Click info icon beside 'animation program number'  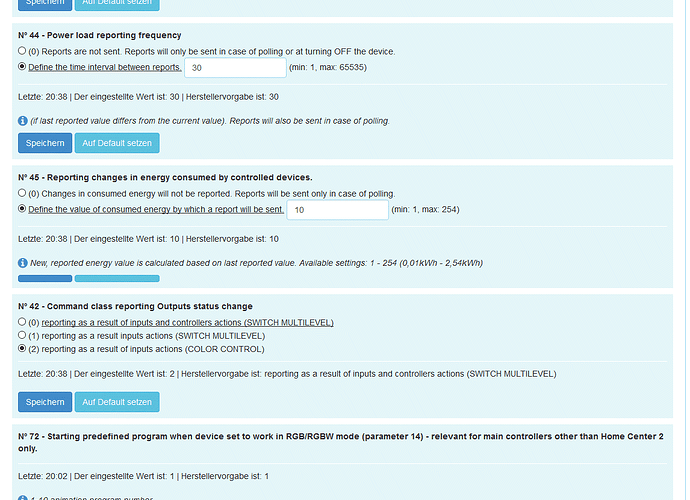(23, 498)
